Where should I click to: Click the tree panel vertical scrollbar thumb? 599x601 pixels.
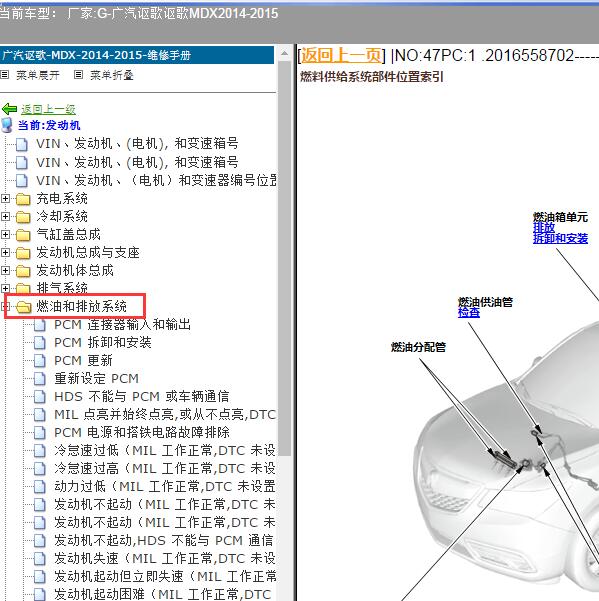[x=284, y=259]
